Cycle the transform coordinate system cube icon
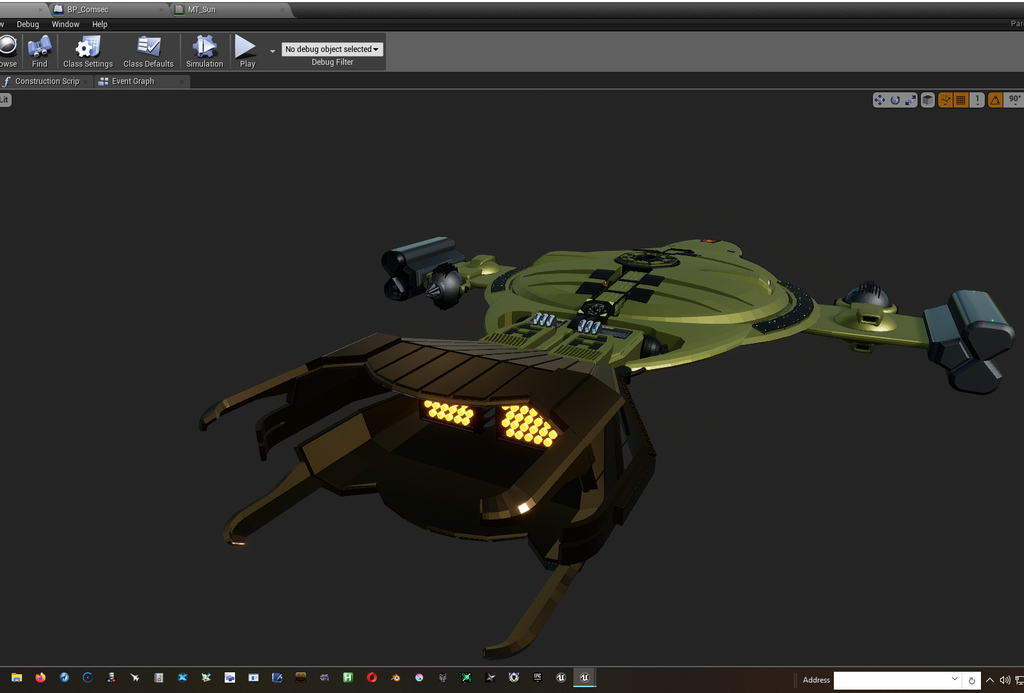The width and height of the screenshot is (1024, 693). (927, 100)
